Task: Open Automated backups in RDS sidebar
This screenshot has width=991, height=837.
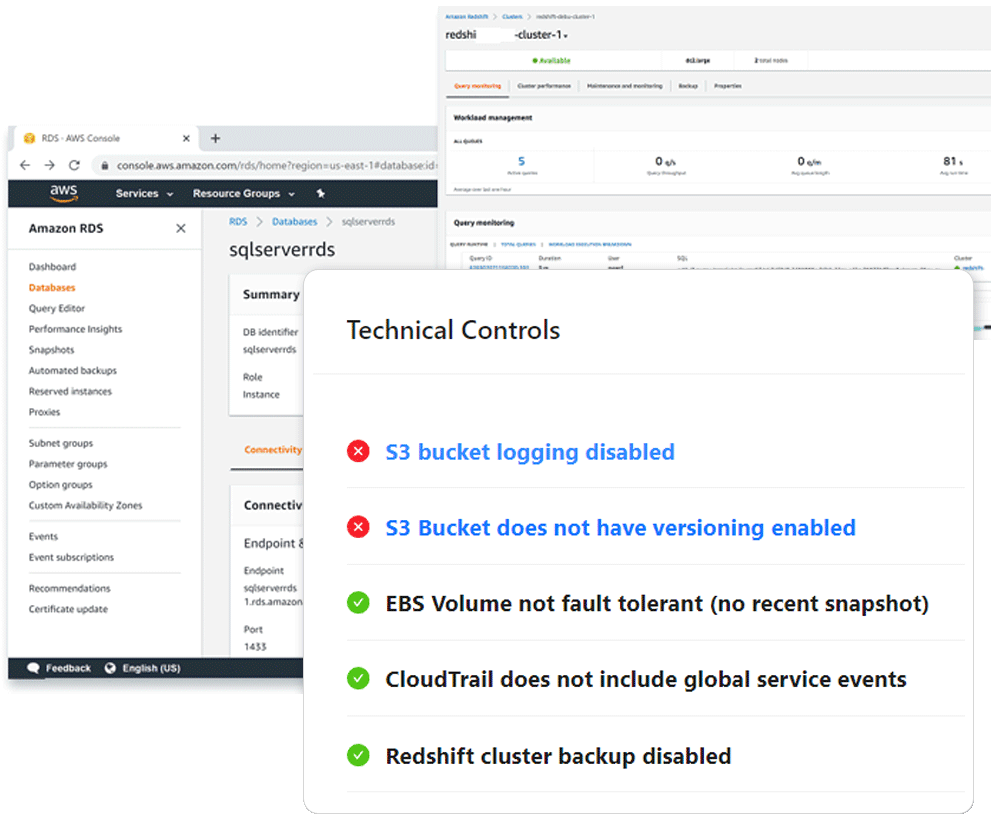Action: click(73, 370)
